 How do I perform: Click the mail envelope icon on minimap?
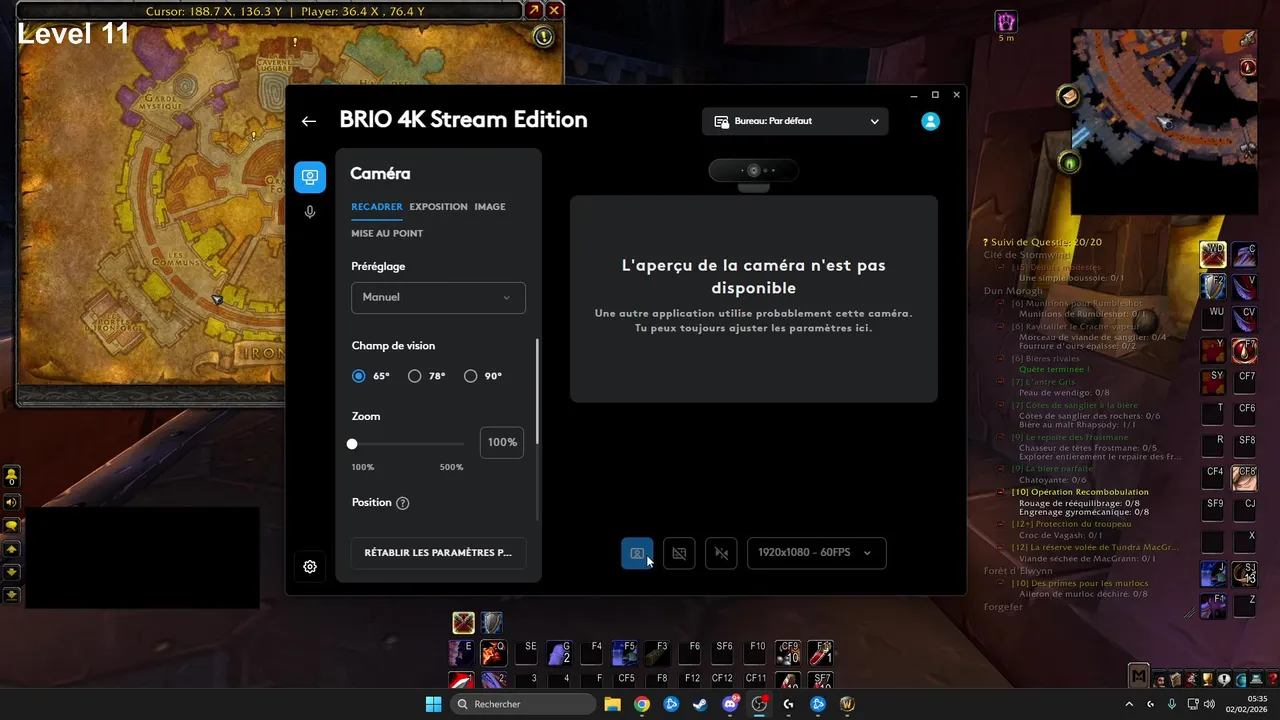[x=1068, y=96]
